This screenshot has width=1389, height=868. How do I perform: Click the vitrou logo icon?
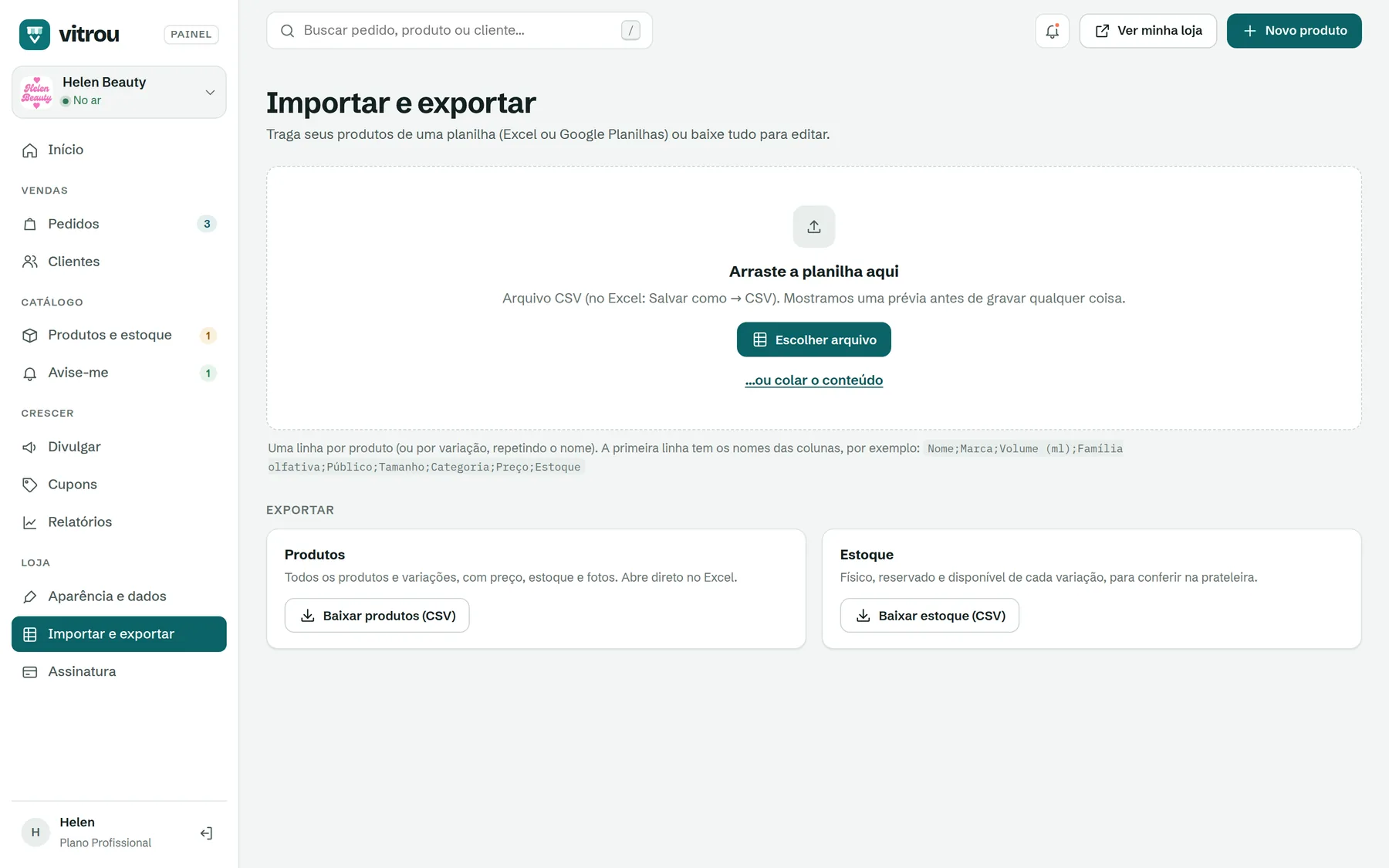tap(35, 34)
